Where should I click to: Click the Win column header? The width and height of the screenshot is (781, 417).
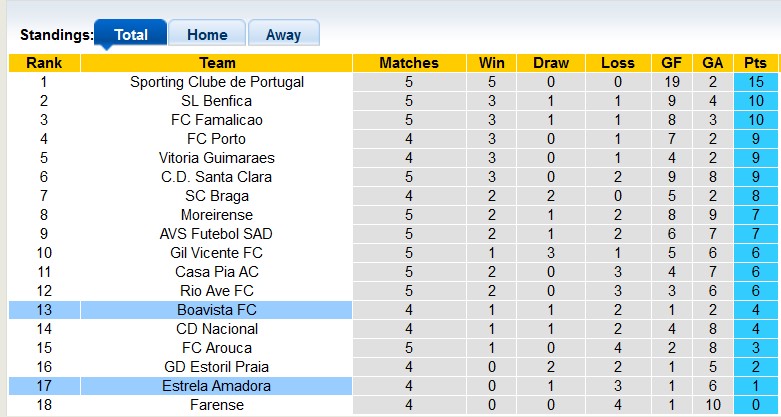(491, 63)
